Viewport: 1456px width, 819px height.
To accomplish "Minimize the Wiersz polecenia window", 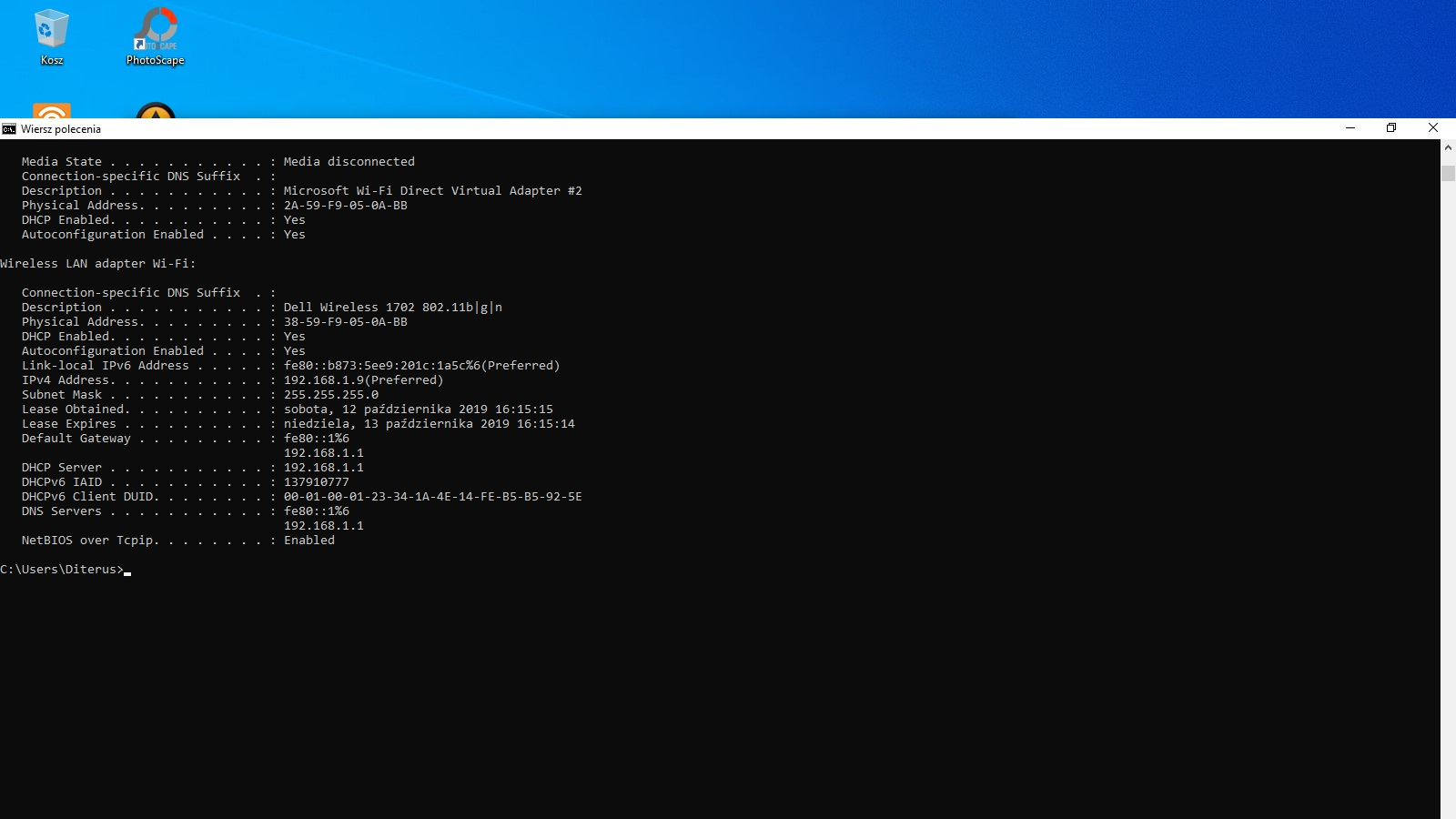I will 1350,128.
